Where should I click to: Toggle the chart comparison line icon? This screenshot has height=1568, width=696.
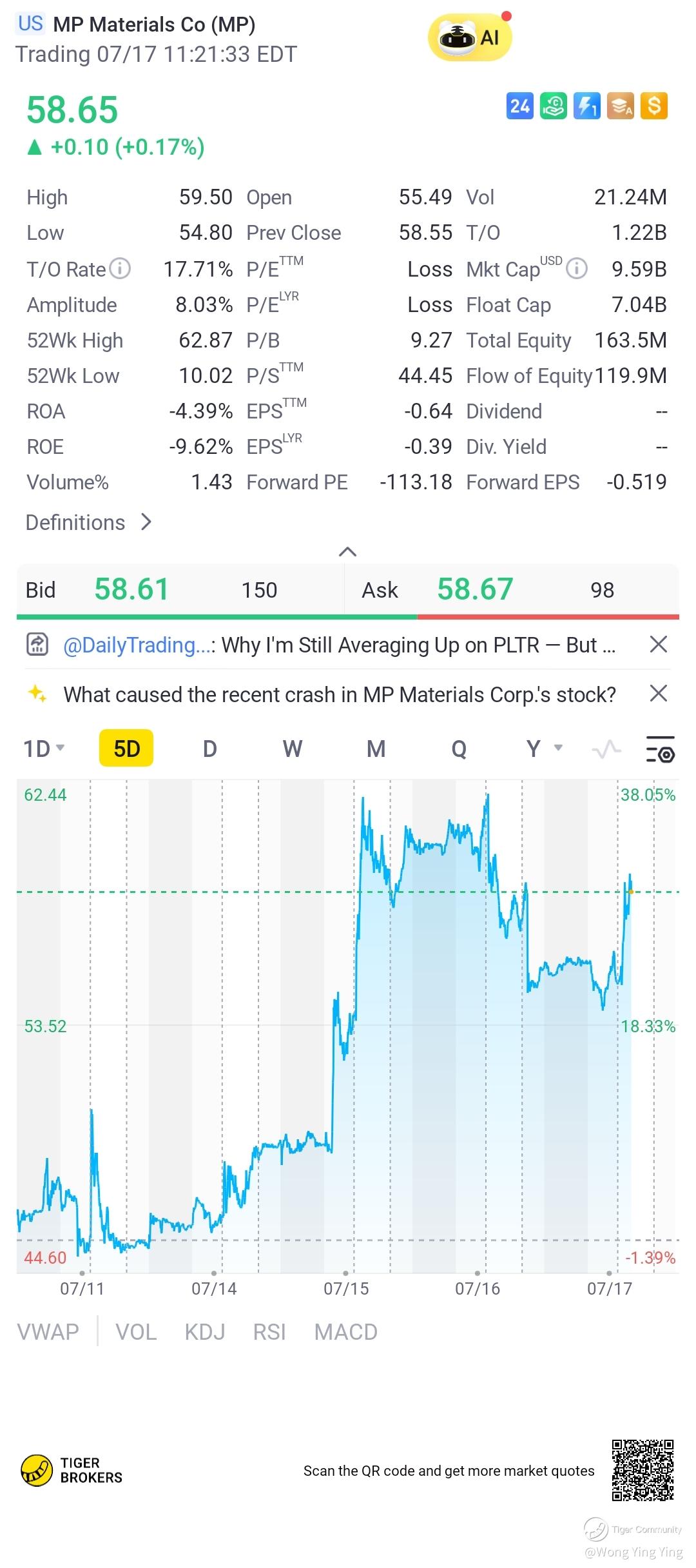[x=606, y=749]
